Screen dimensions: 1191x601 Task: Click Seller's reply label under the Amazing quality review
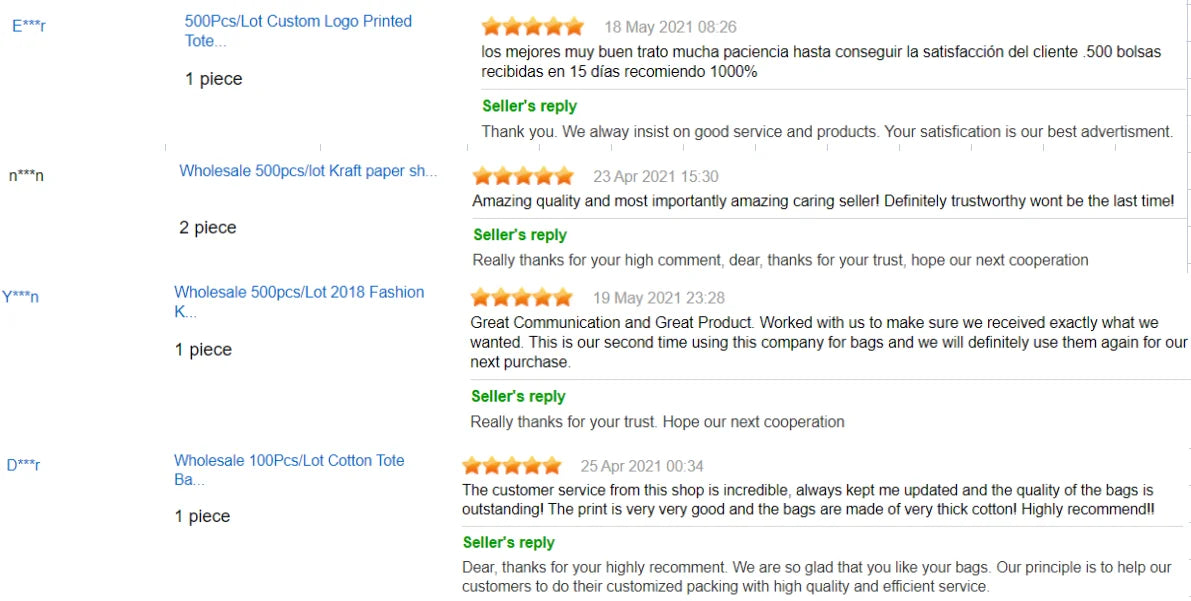[x=520, y=235]
